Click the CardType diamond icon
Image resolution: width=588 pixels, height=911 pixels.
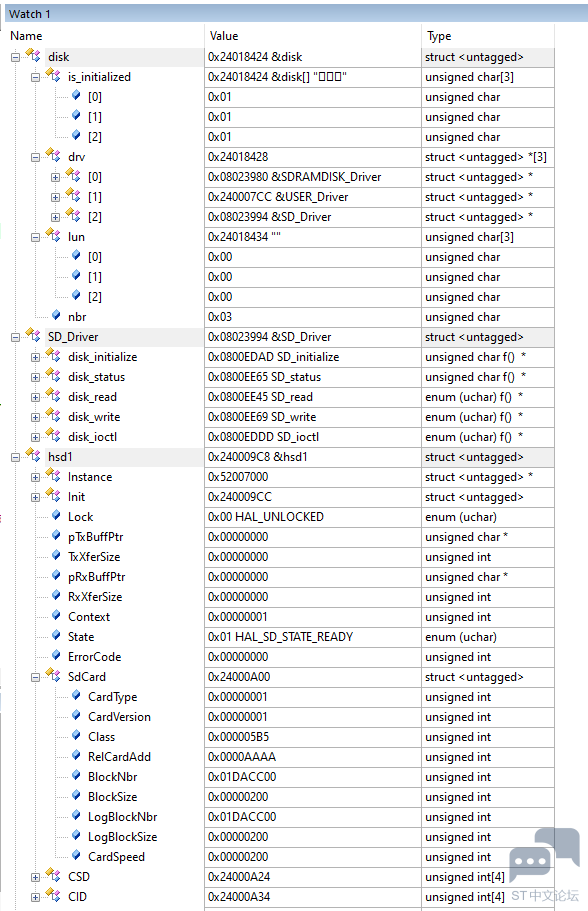(x=76, y=695)
